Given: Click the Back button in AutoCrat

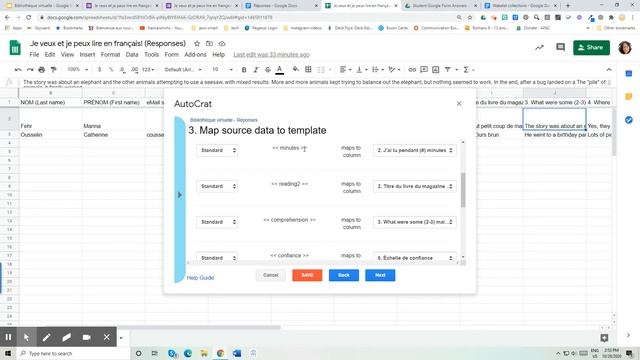Looking at the screenshot, I should coord(344,275).
